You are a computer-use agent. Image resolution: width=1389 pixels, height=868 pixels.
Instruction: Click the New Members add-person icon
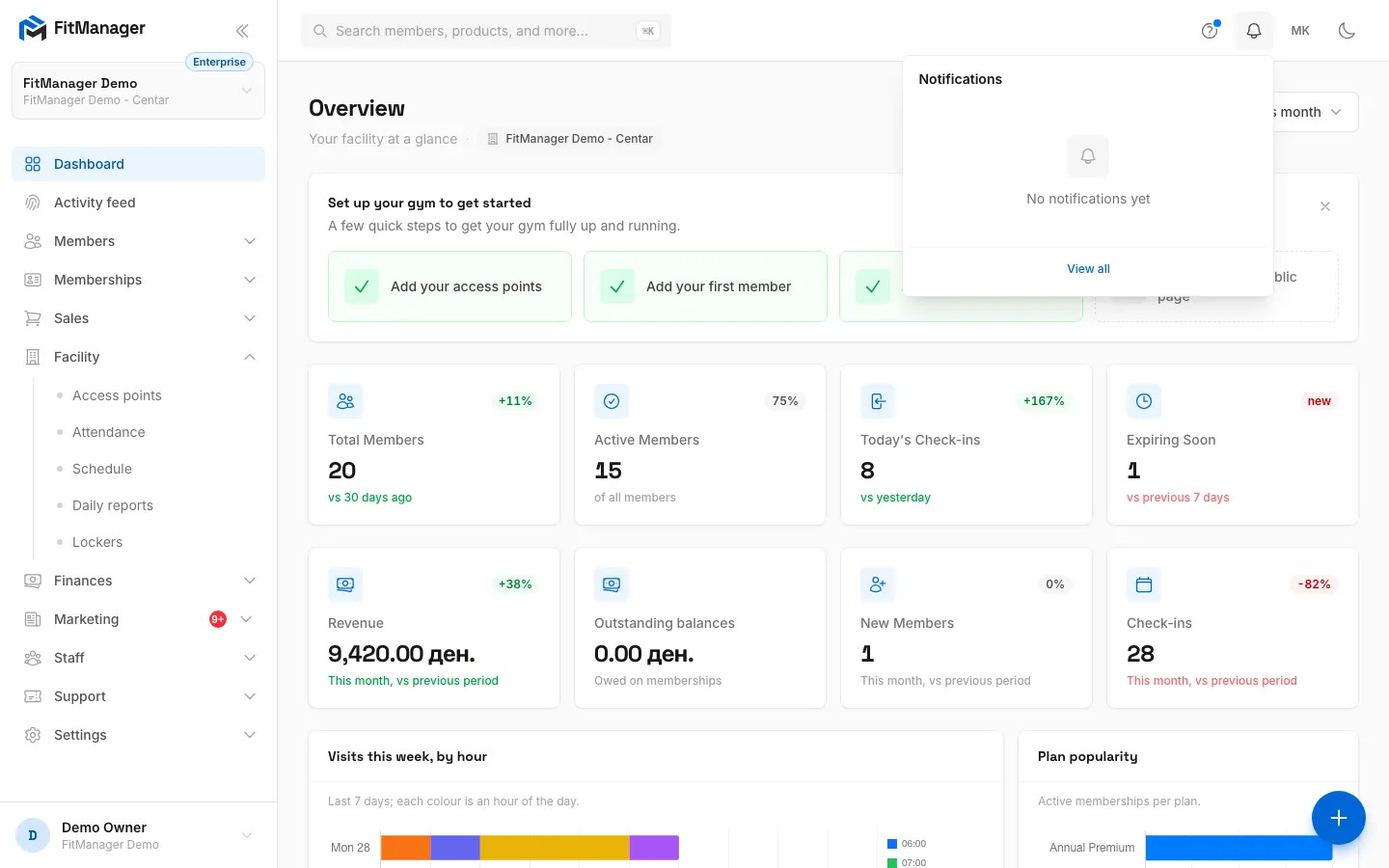pos(878,584)
